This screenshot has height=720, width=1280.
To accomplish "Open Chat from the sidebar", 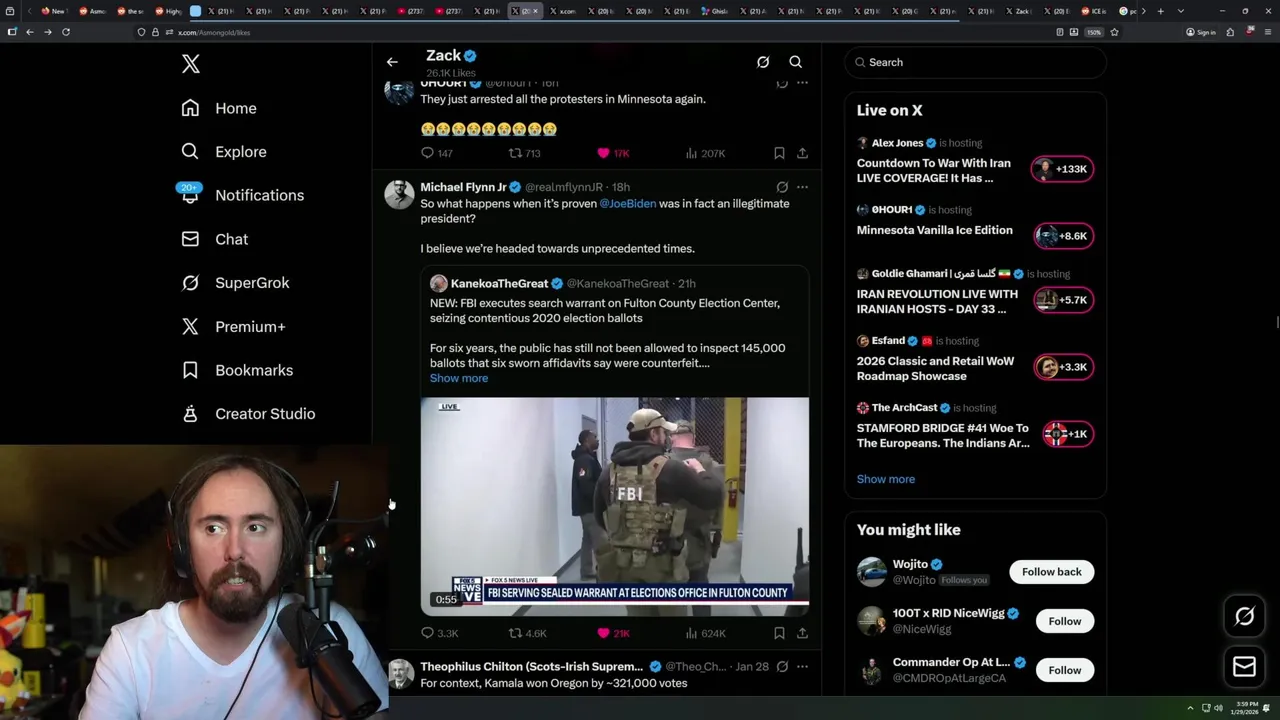I will [x=214, y=239].
